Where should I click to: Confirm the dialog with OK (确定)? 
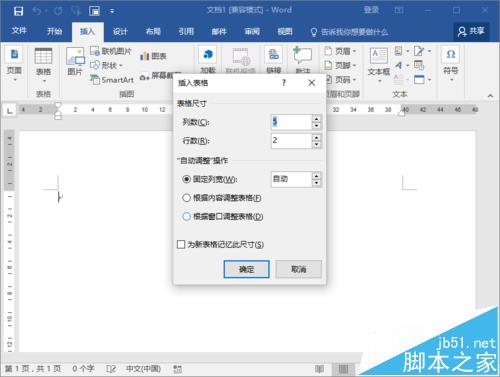coord(246,269)
